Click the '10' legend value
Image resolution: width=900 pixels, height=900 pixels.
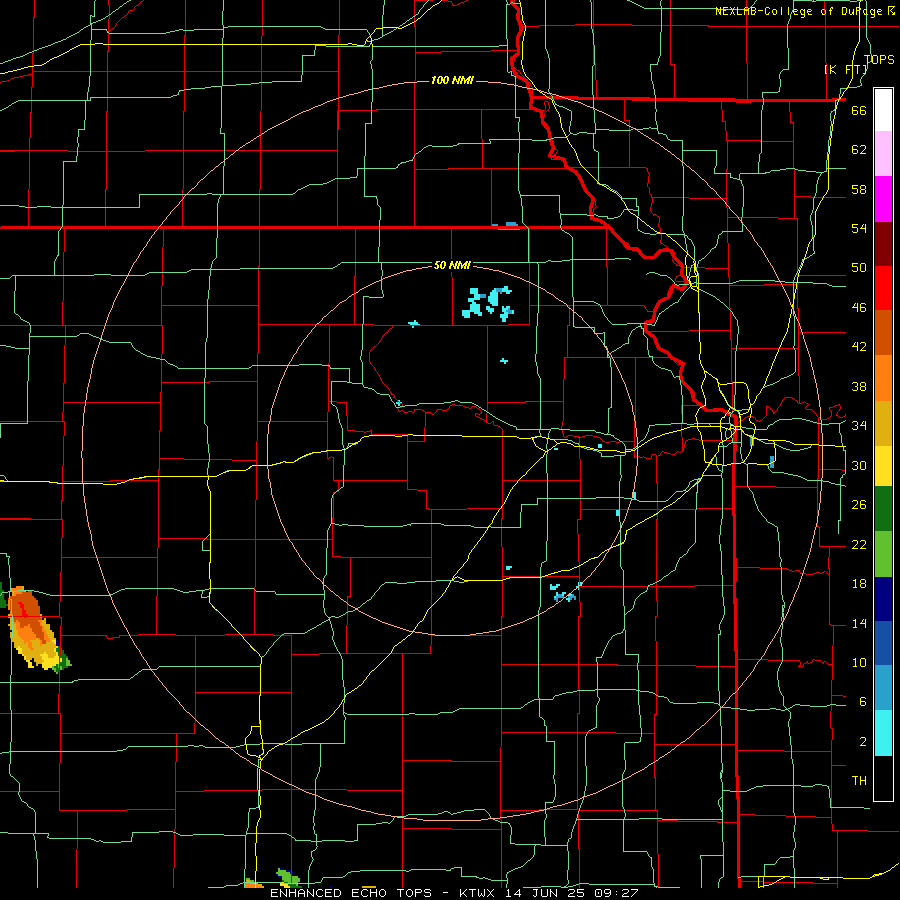pos(859,662)
